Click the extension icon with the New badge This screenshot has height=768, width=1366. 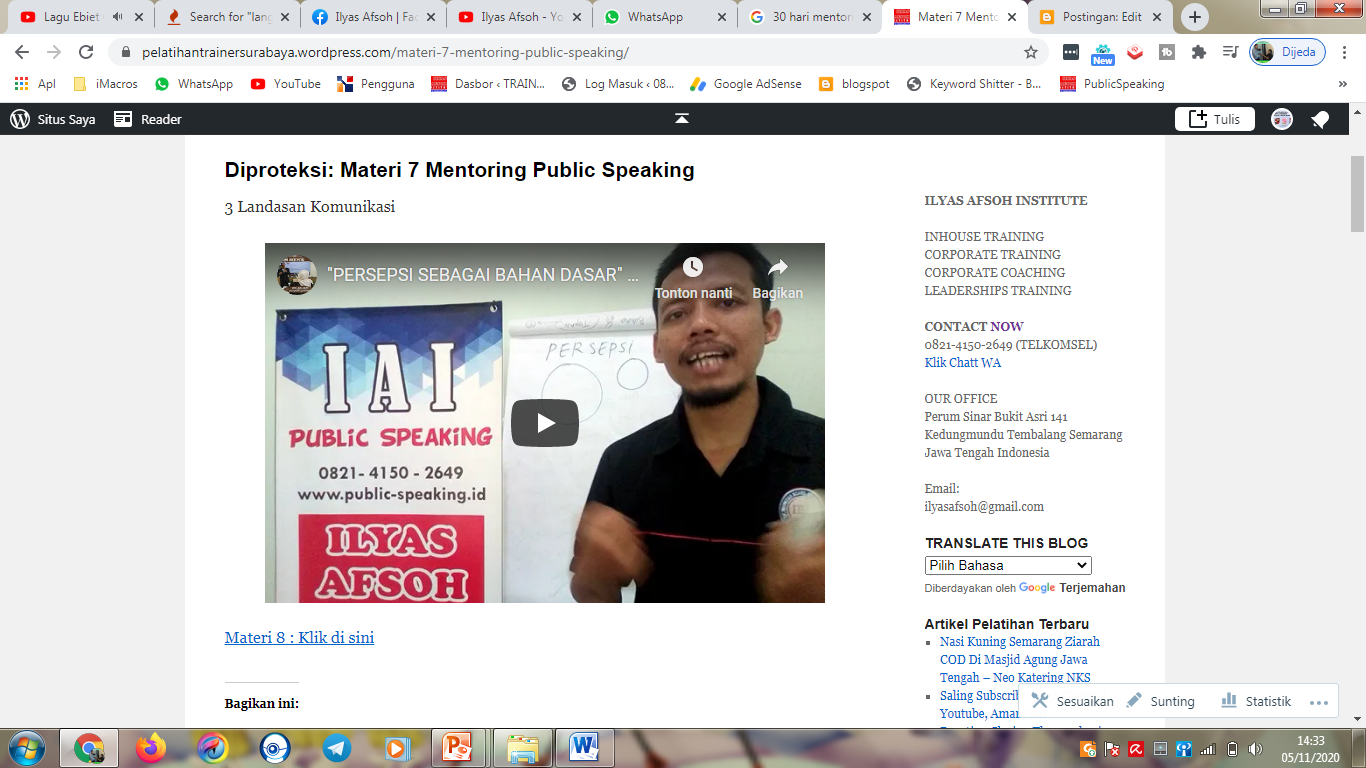1103,54
